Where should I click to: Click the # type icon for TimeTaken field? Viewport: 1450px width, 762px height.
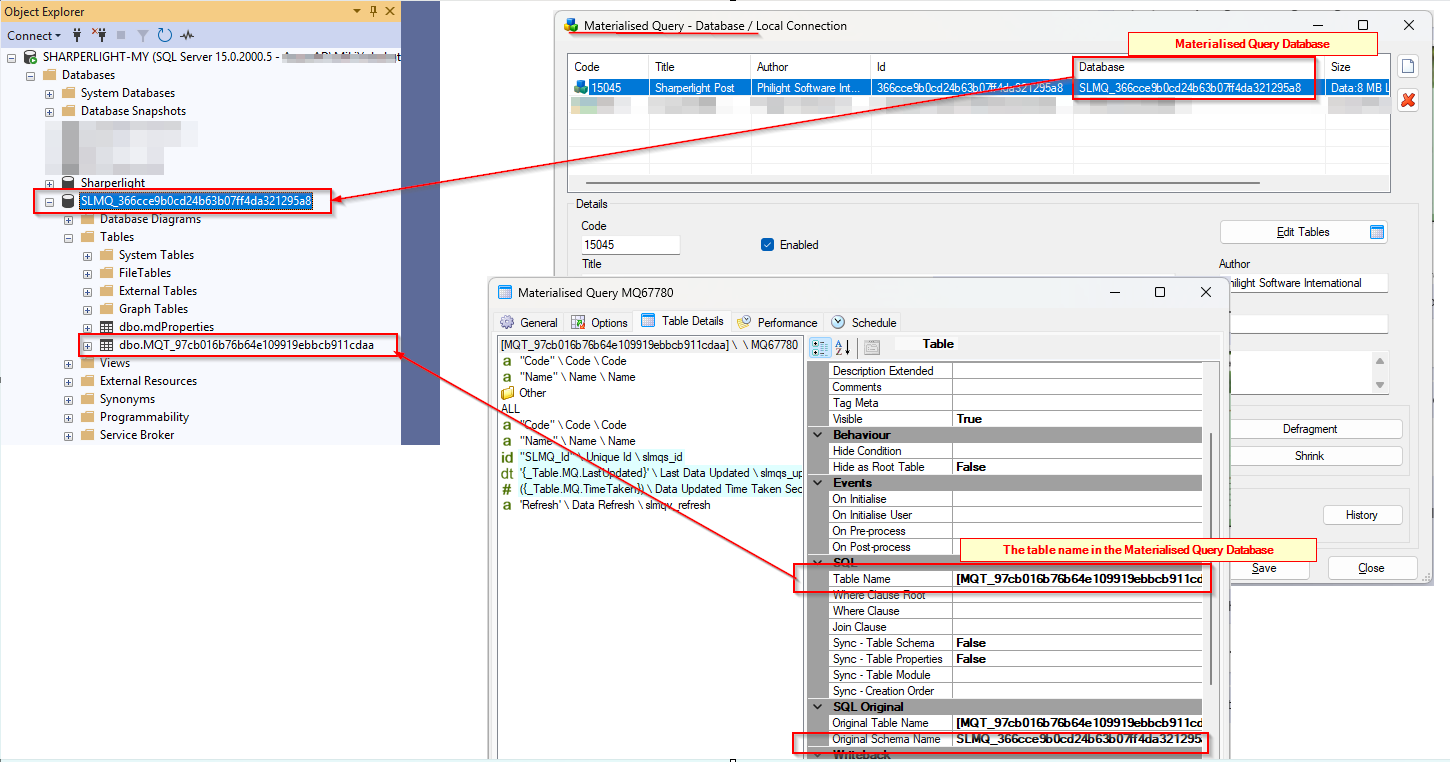(507, 489)
